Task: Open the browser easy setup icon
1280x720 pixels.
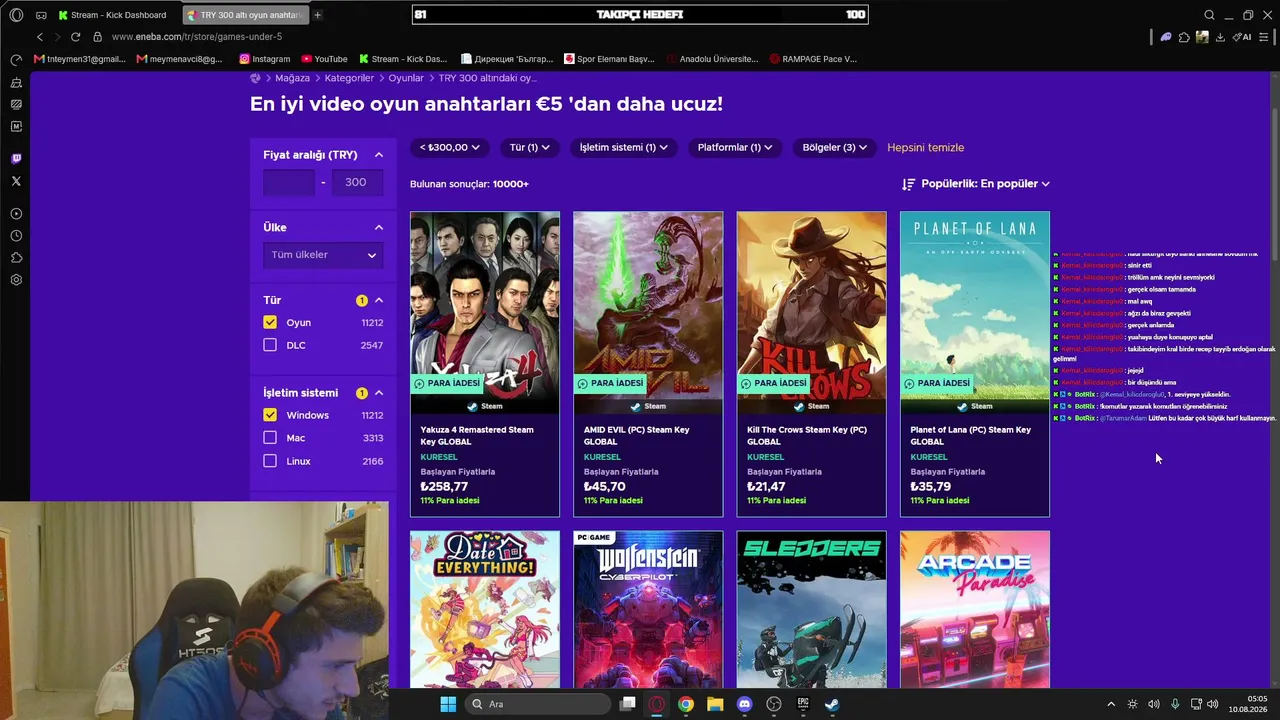Action: (x=1265, y=37)
